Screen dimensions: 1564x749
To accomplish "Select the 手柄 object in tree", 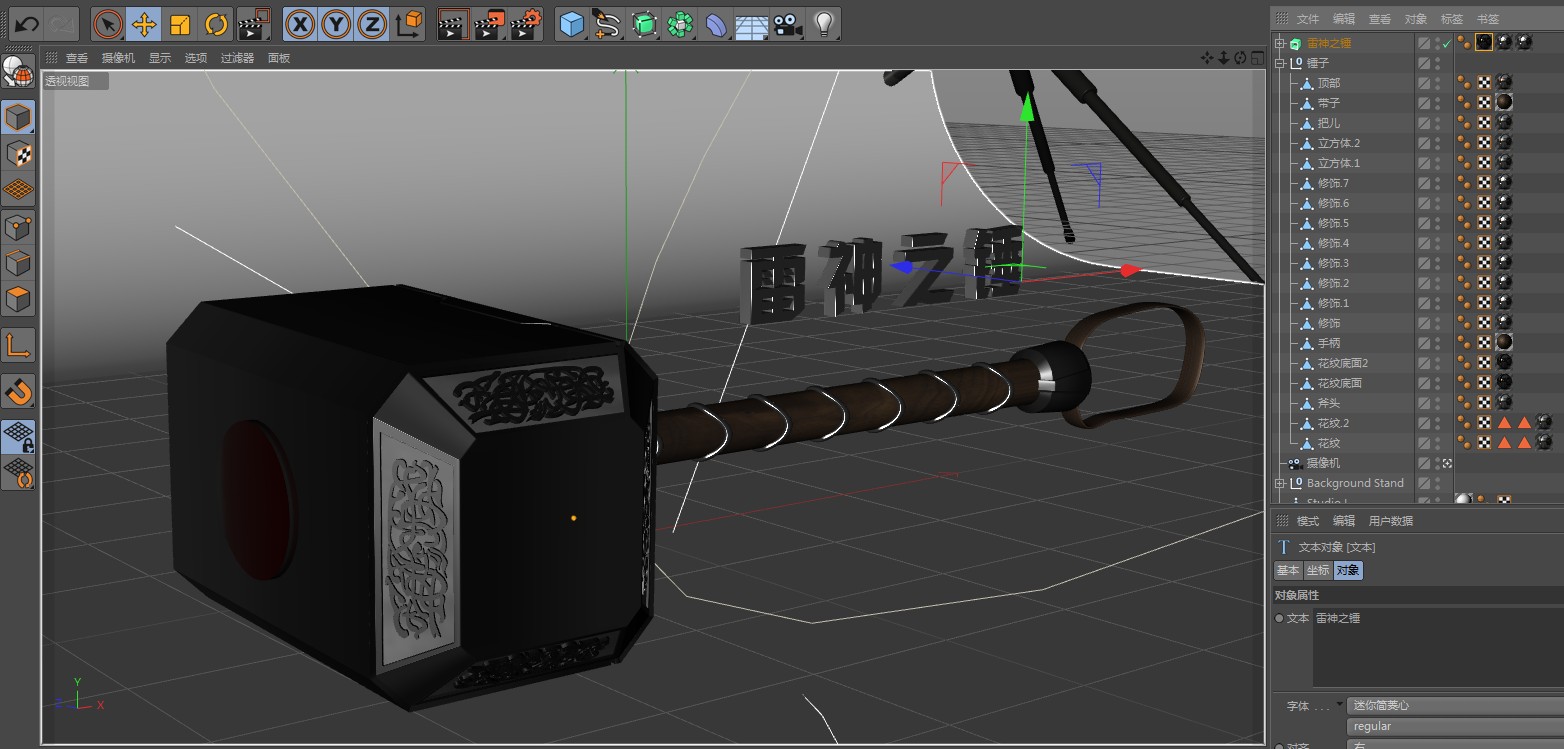I will pyautogui.click(x=1328, y=343).
